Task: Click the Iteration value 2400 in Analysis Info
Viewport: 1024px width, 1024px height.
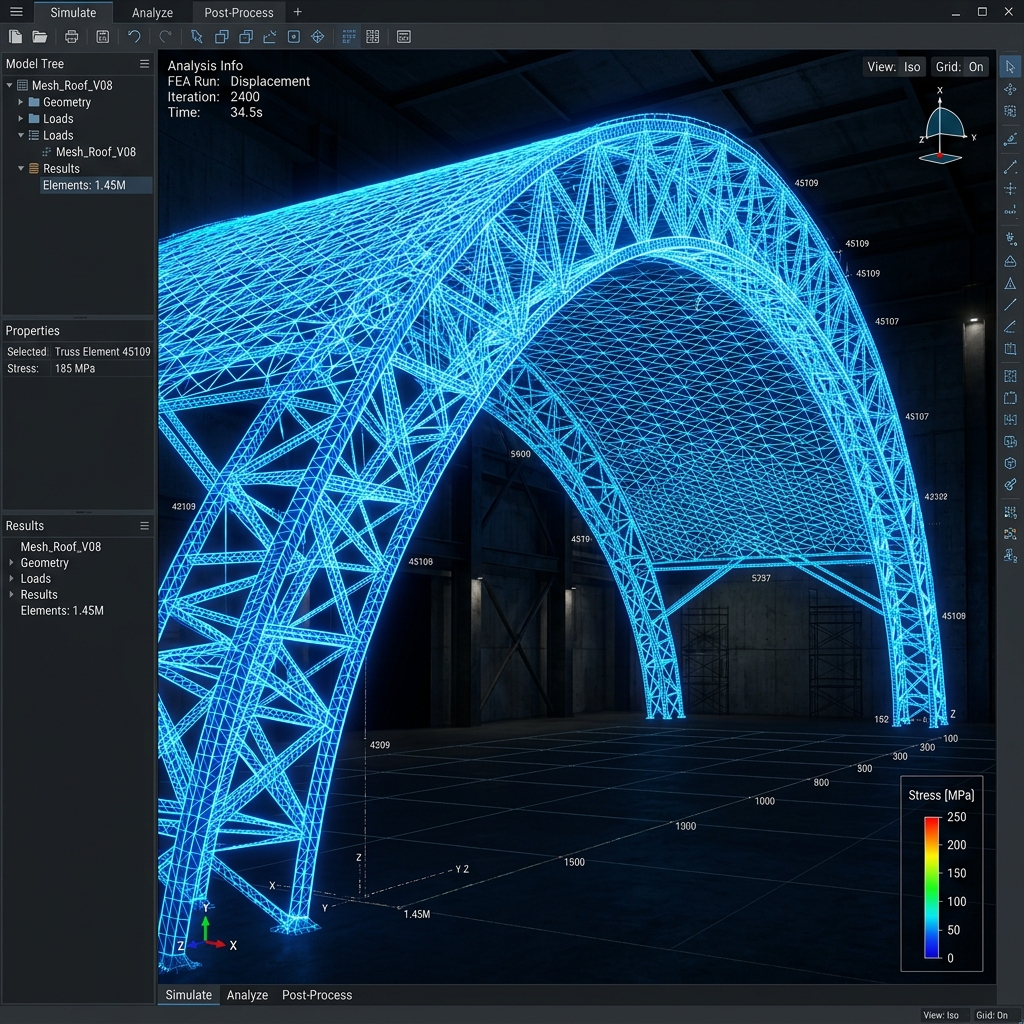Action: pyautogui.click(x=245, y=97)
